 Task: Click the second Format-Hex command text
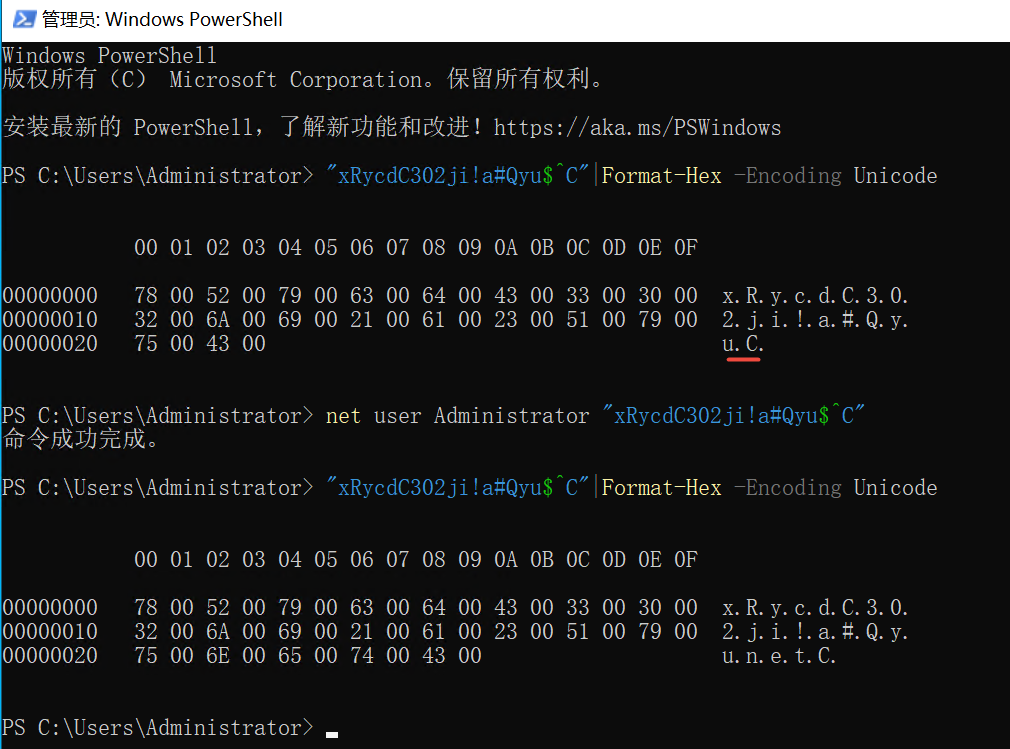662,488
